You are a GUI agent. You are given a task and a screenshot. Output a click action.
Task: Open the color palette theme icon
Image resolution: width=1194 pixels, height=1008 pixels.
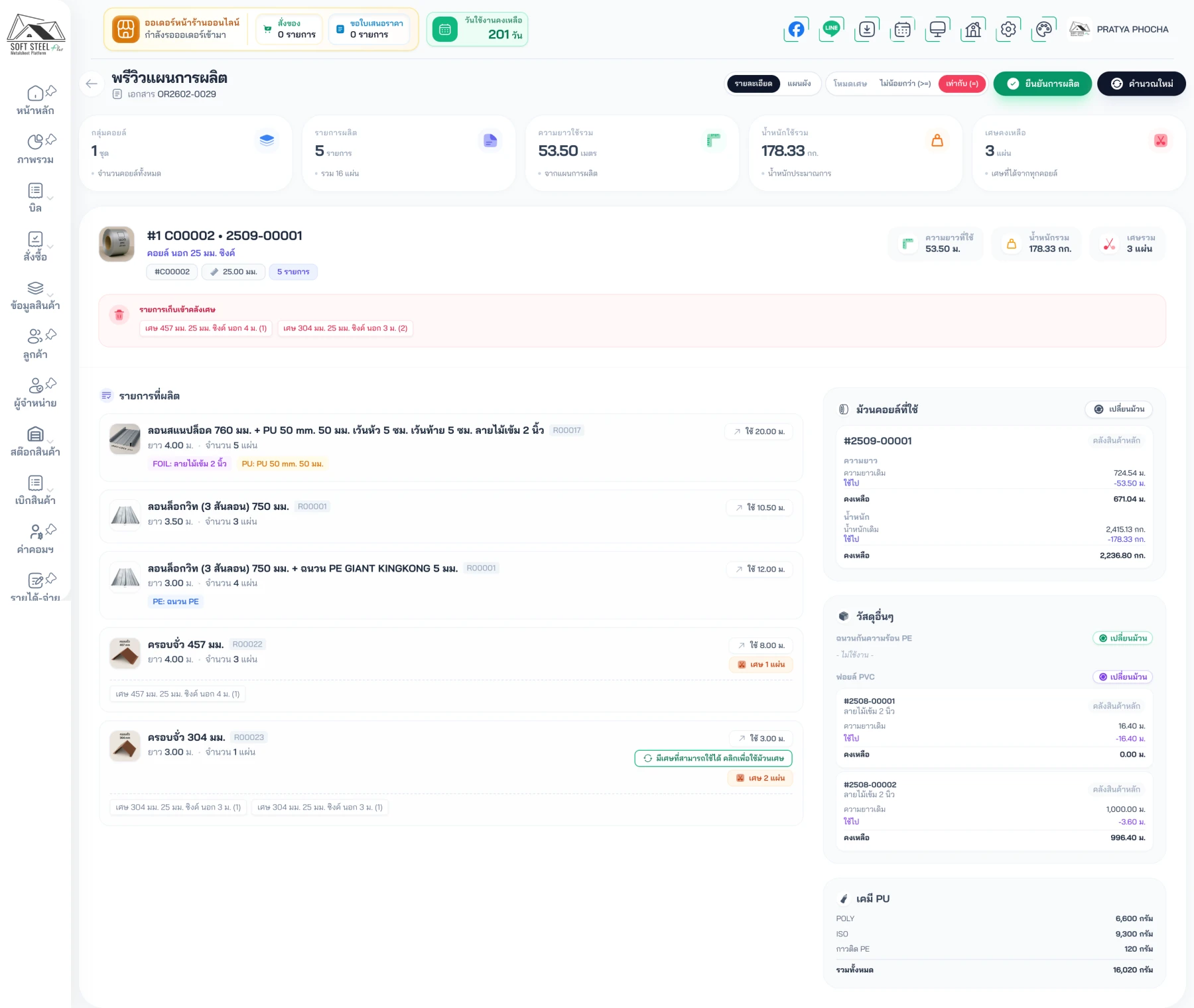point(1043,29)
